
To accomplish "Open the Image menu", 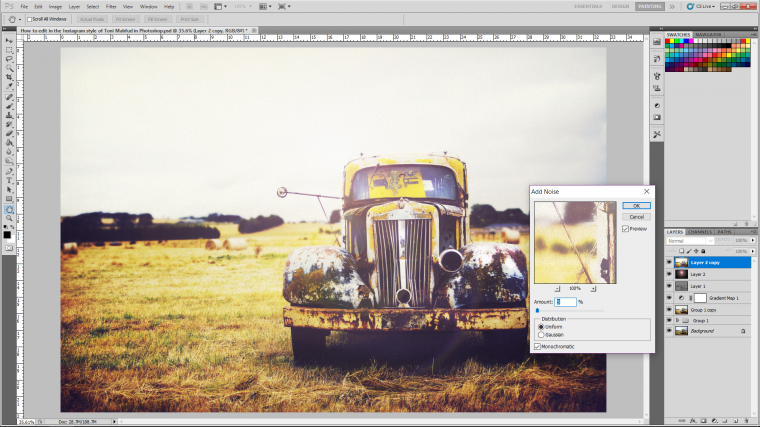I will pos(55,7).
